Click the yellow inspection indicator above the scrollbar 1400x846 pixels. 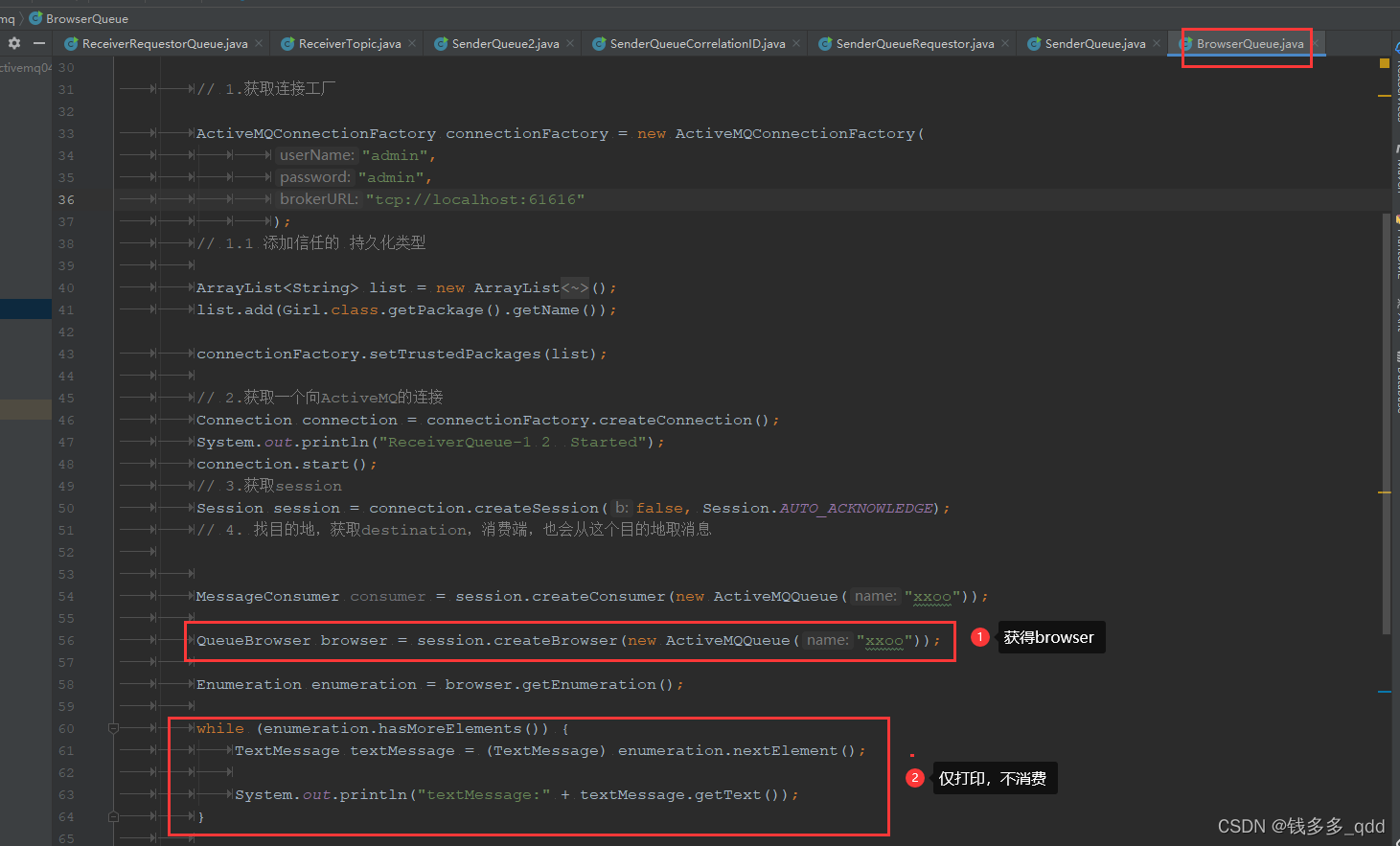[1384, 63]
